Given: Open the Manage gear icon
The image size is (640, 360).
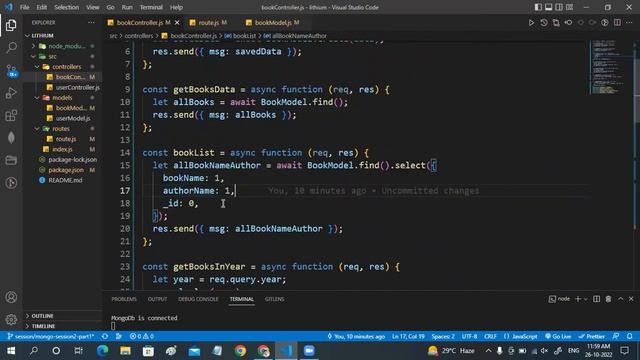Looking at the screenshot, I should point(11,319).
